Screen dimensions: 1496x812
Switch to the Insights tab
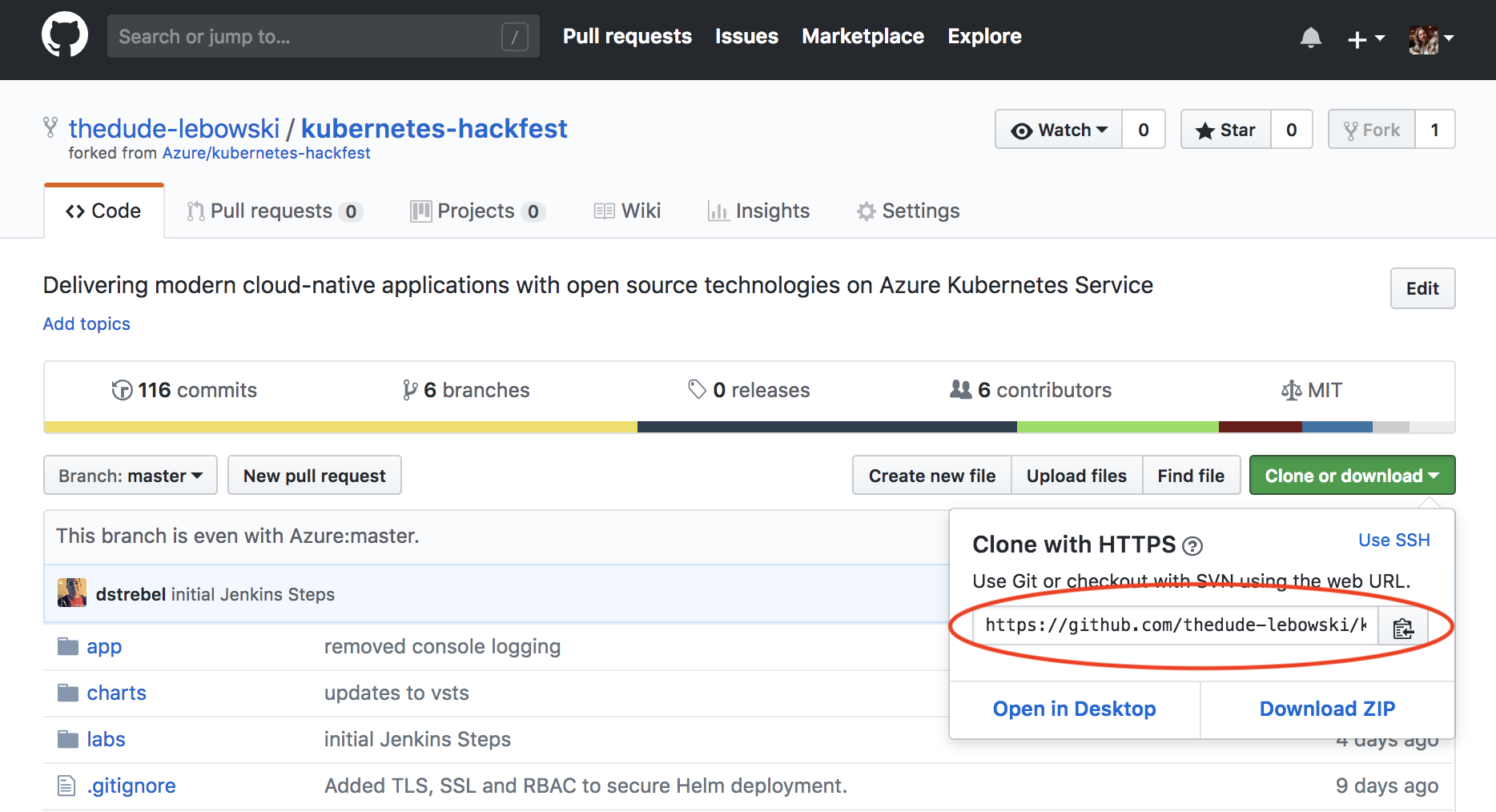[758, 211]
